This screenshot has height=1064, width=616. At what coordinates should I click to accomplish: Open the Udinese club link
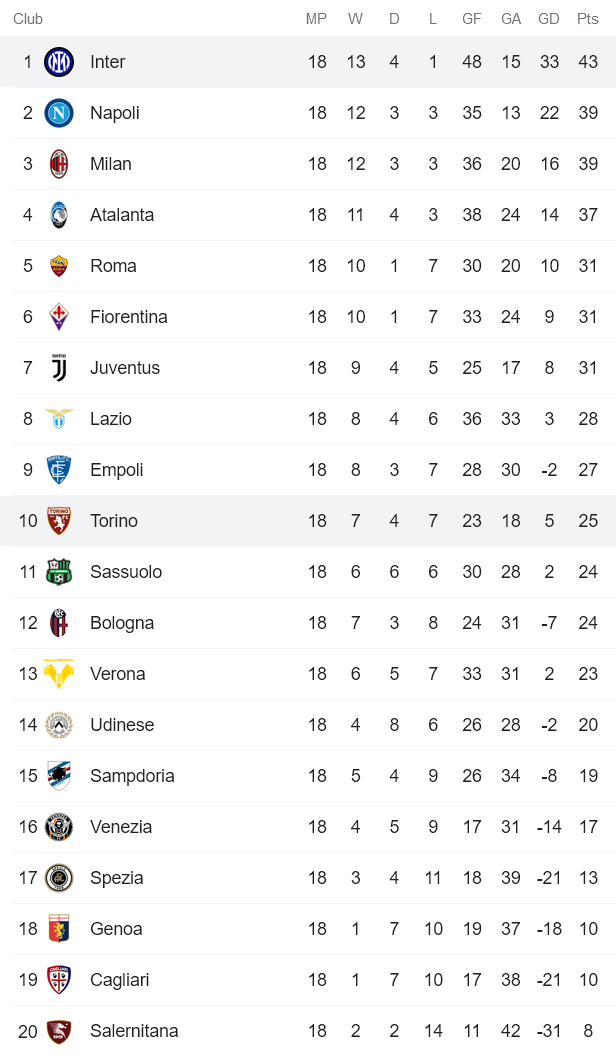tap(122, 725)
